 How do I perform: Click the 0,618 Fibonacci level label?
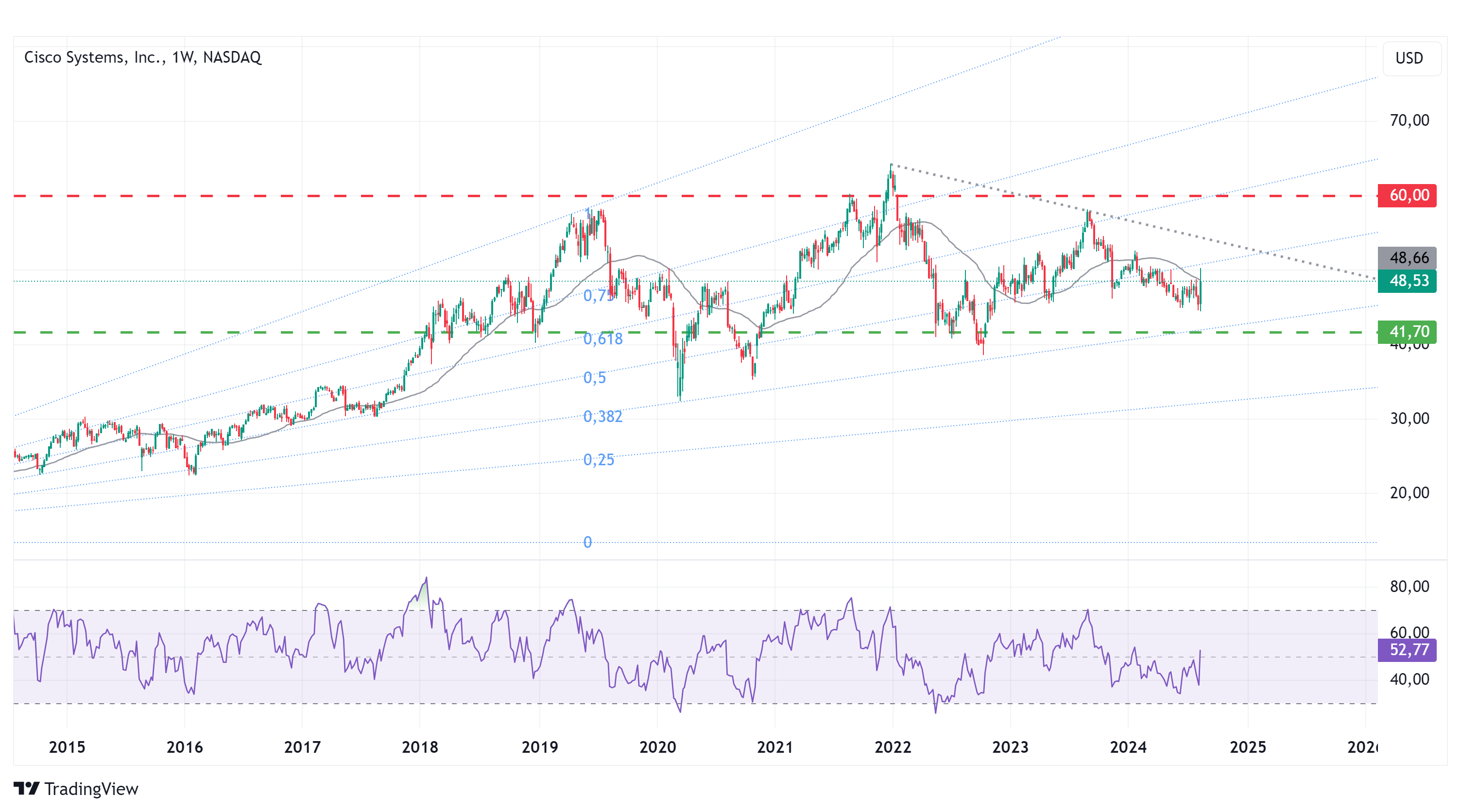click(x=603, y=339)
